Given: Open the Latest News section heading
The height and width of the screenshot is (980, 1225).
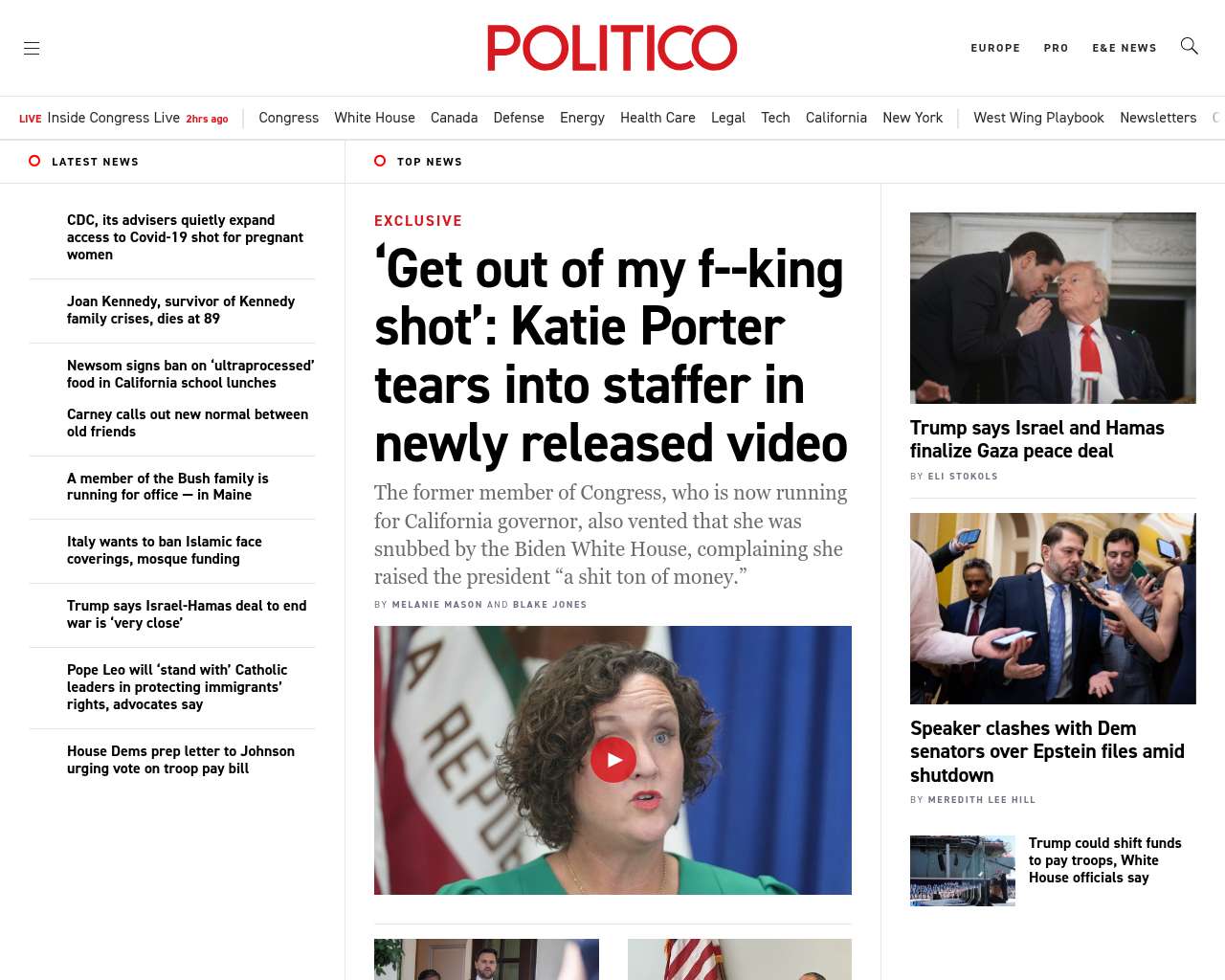Looking at the screenshot, I should coord(95,162).
